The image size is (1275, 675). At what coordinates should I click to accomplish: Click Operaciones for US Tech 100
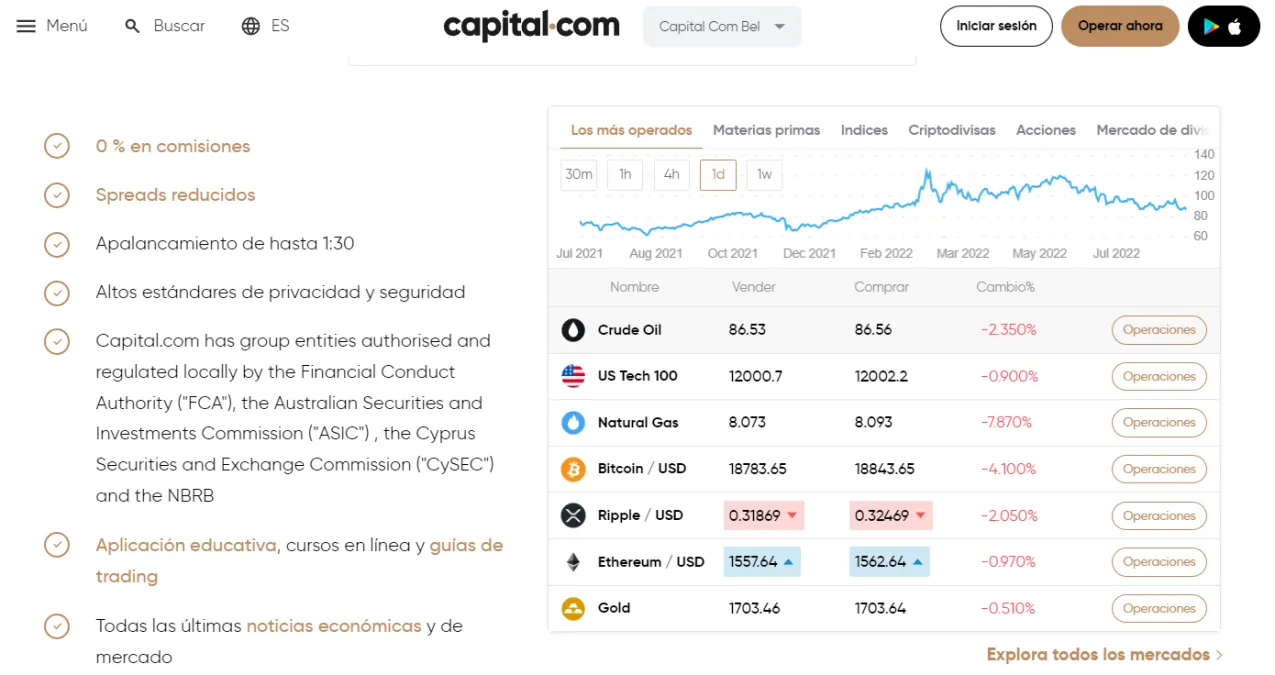[1159, 377]
